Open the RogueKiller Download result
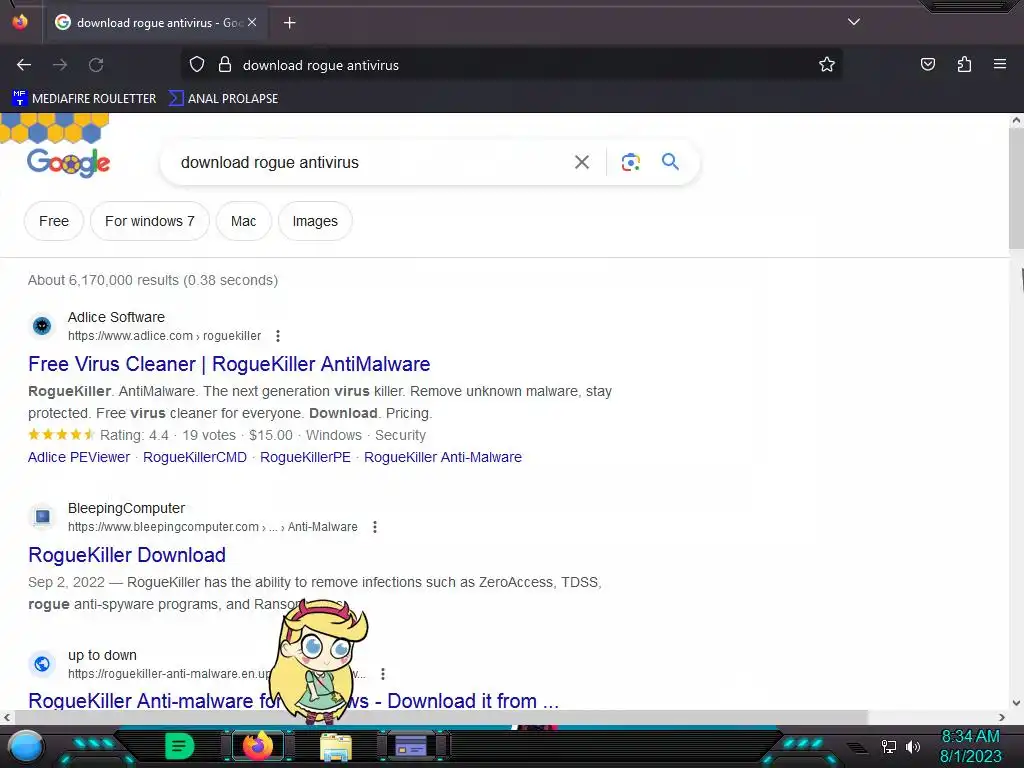Image resolution: width=1024 pixels, height=768 pixels. [x=127, y=555]
